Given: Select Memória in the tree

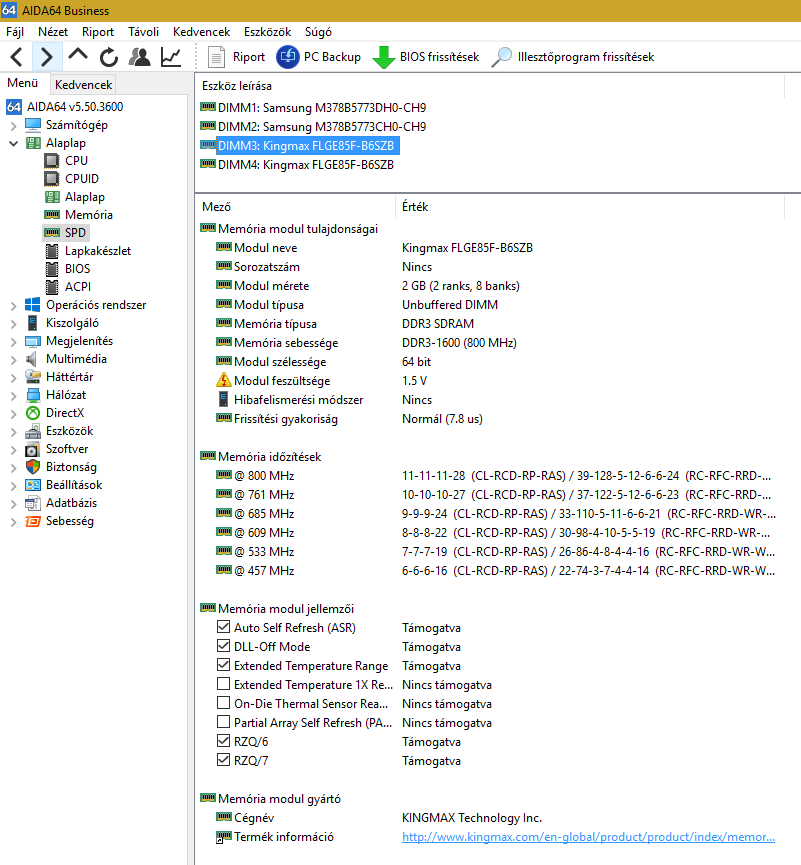Looking at the screenshot, I should pos(88,215).
